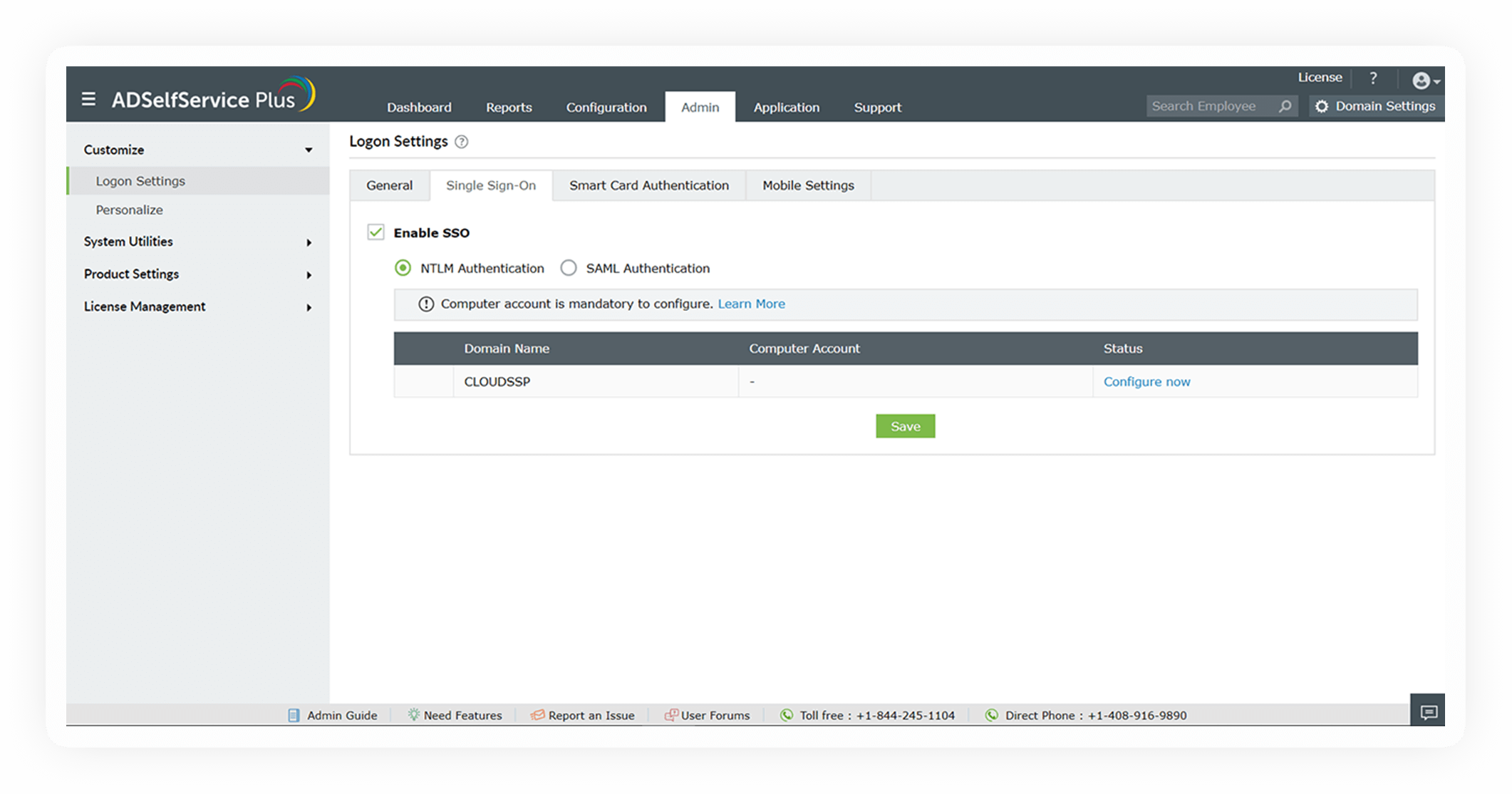Click the Domain Settings gear button
Viewport: 1512px width, 794px height.
pos(1375,106)
